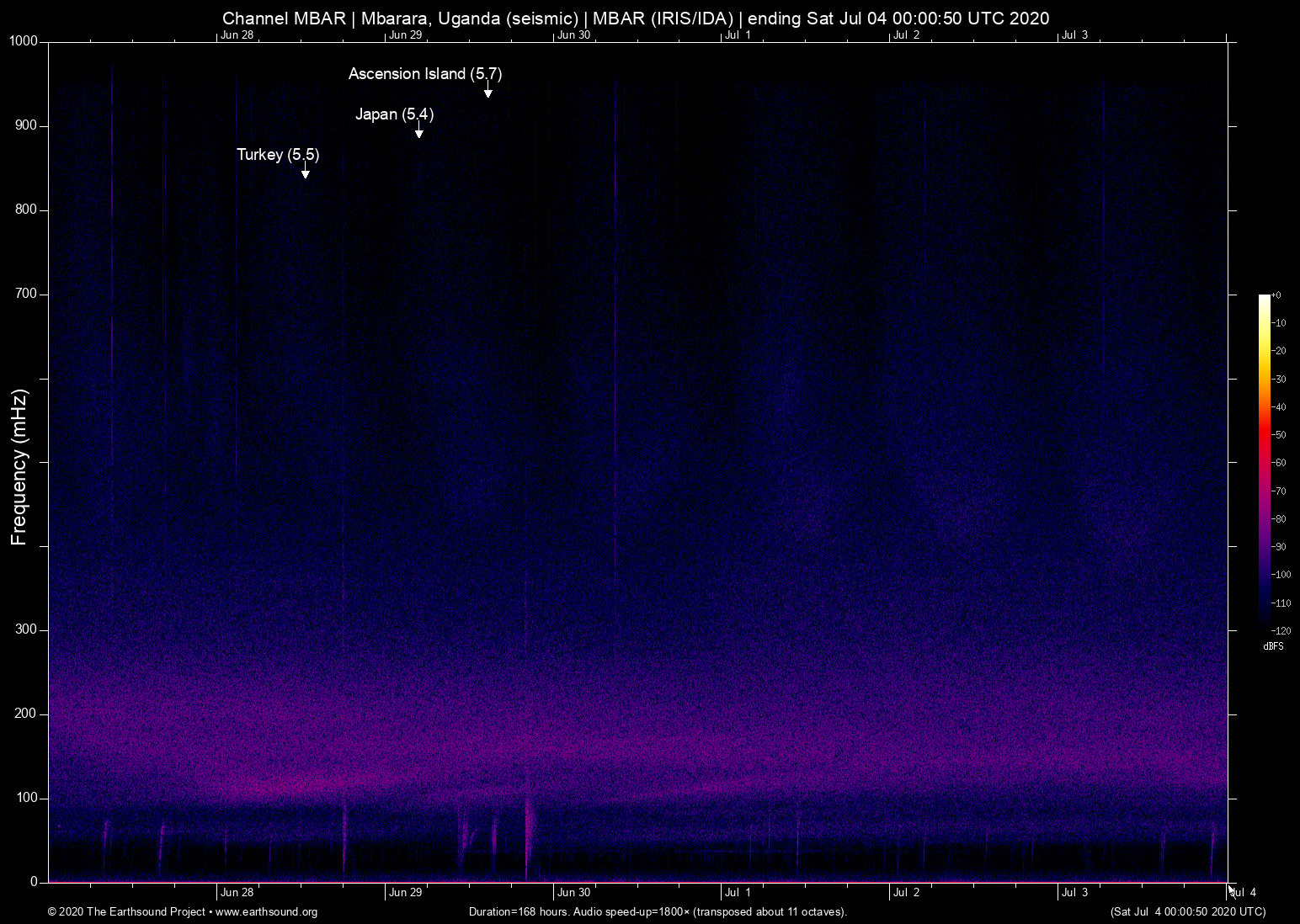Image resolution: width=1300 pixels, height=924 pixels.
Task: Select the 900 frequency axis tick label
Action: click(x=27, y=125)
